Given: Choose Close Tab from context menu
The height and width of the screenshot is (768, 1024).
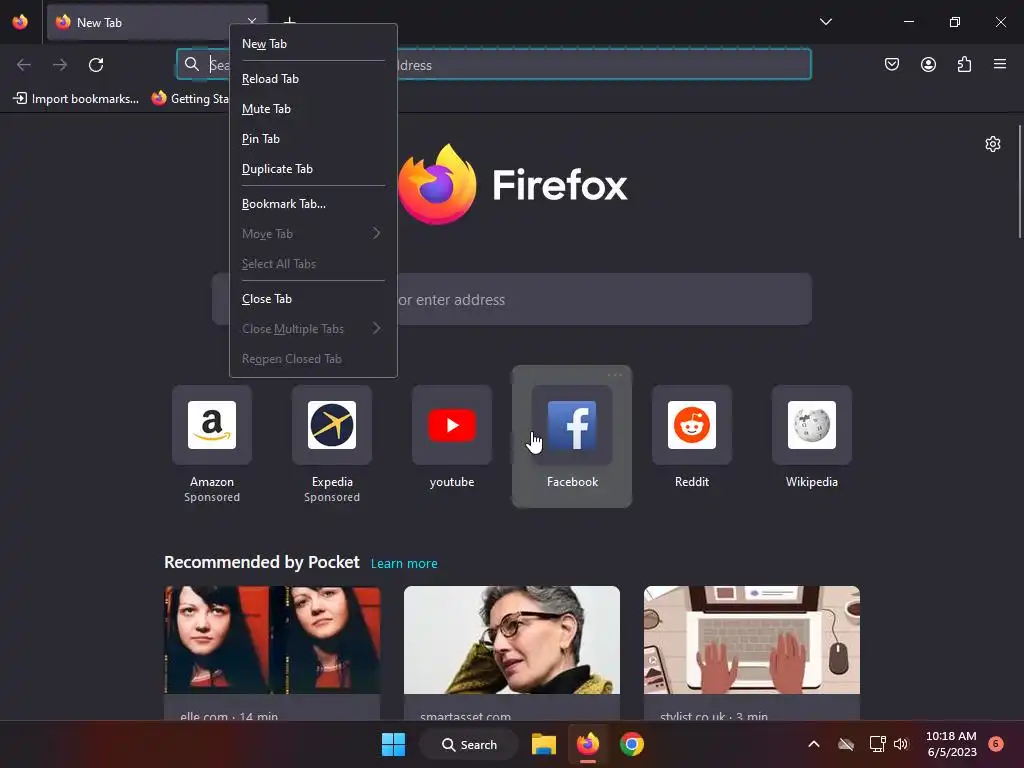Looking at the screenshot, I should (313, 299).
